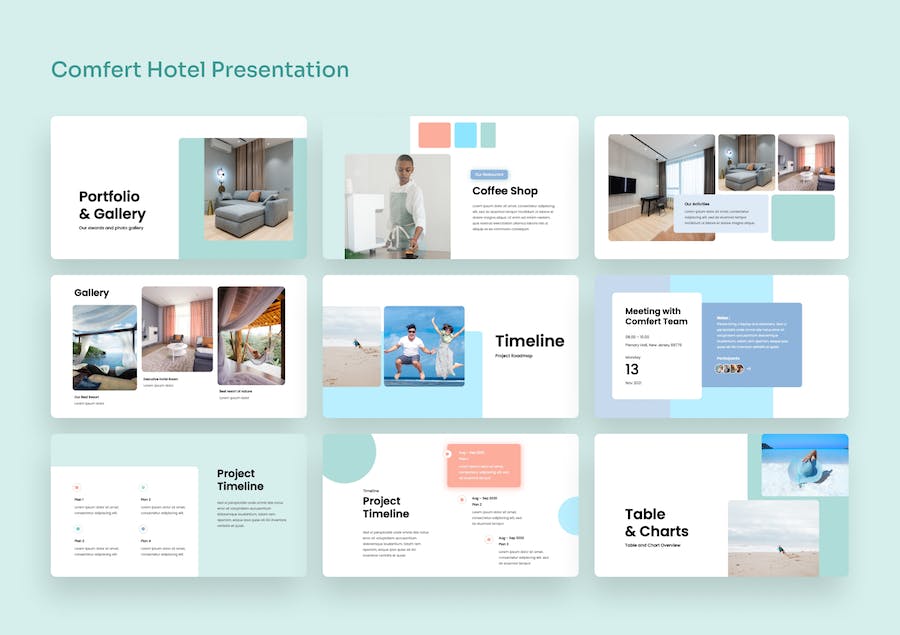Click the Plan 1 red marker icon

pyautogui.click(x=77, y=487)
